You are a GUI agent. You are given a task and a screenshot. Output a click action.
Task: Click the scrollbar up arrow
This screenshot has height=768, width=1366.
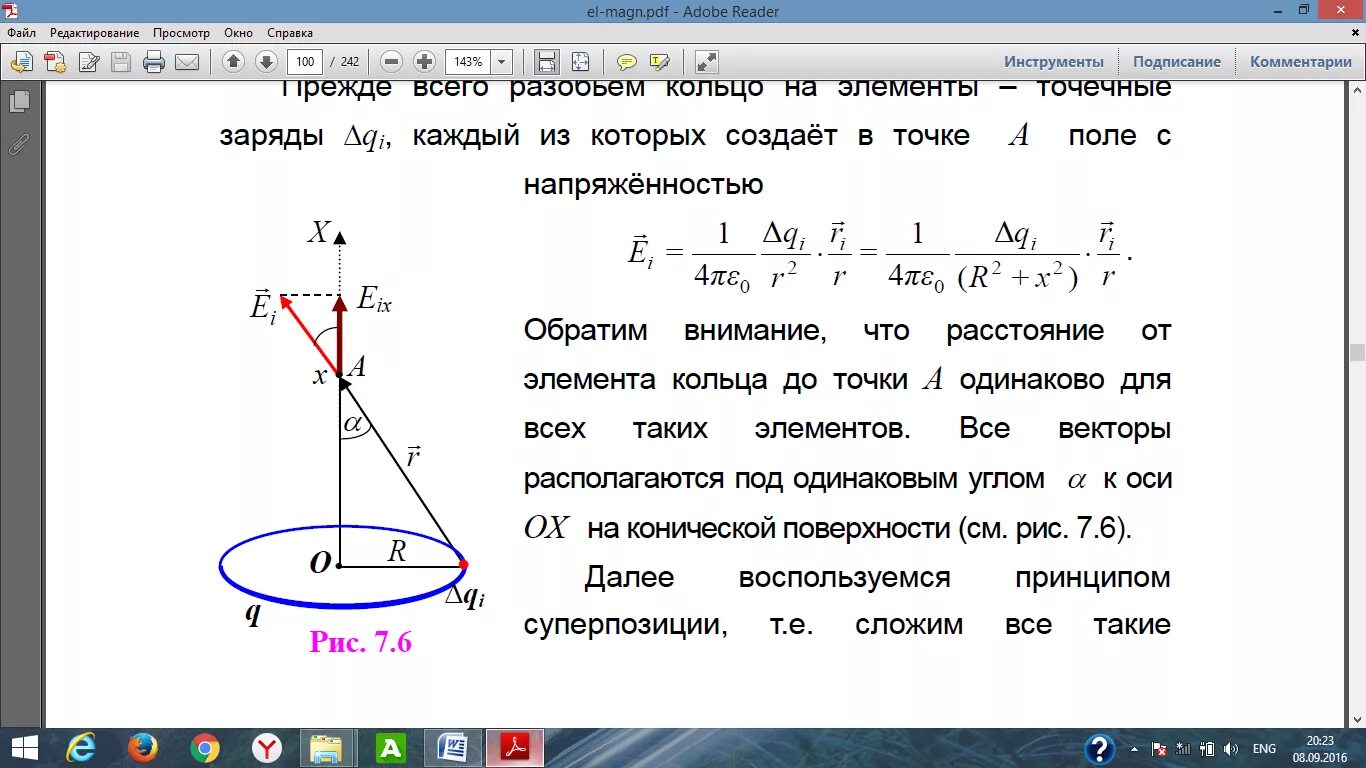(1357, 89)
